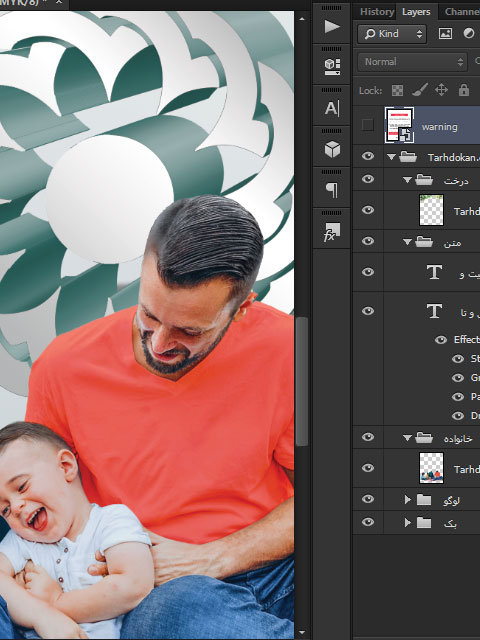Collapse the متن group
This screenshot has height=640, width=480.
click(x=407, y=242)
